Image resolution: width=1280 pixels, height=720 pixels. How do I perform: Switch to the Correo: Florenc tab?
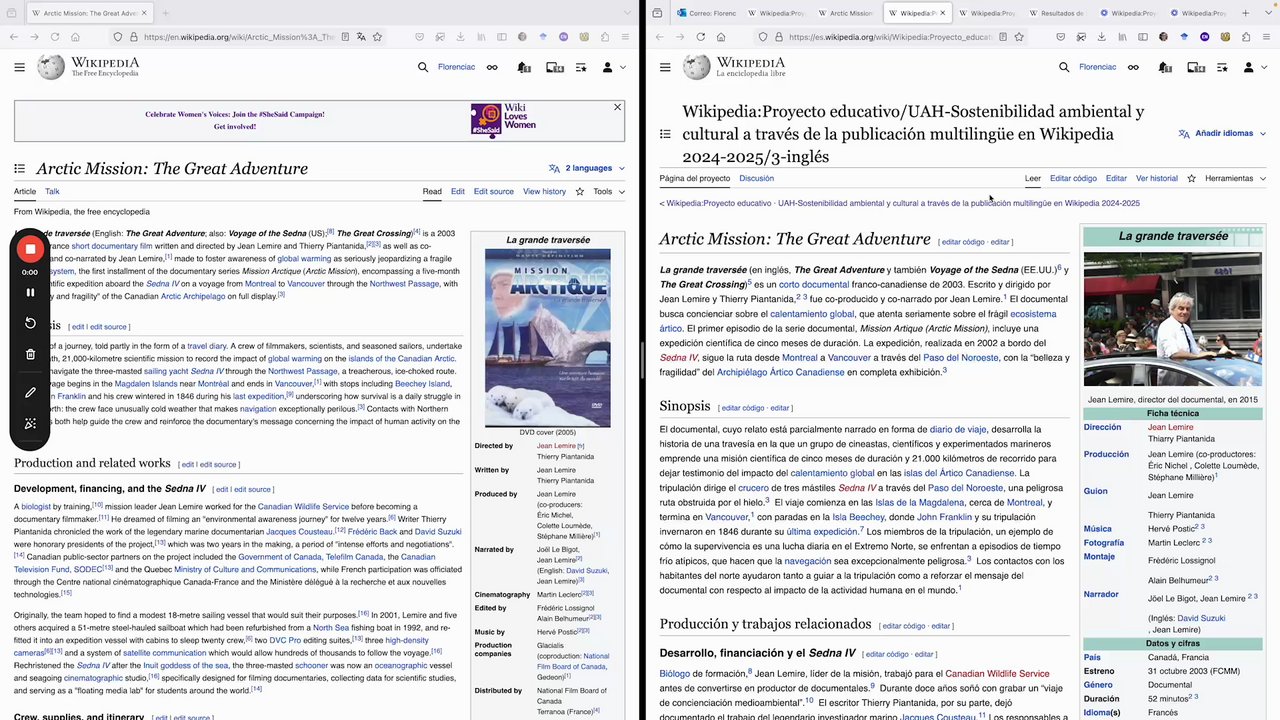707,13
